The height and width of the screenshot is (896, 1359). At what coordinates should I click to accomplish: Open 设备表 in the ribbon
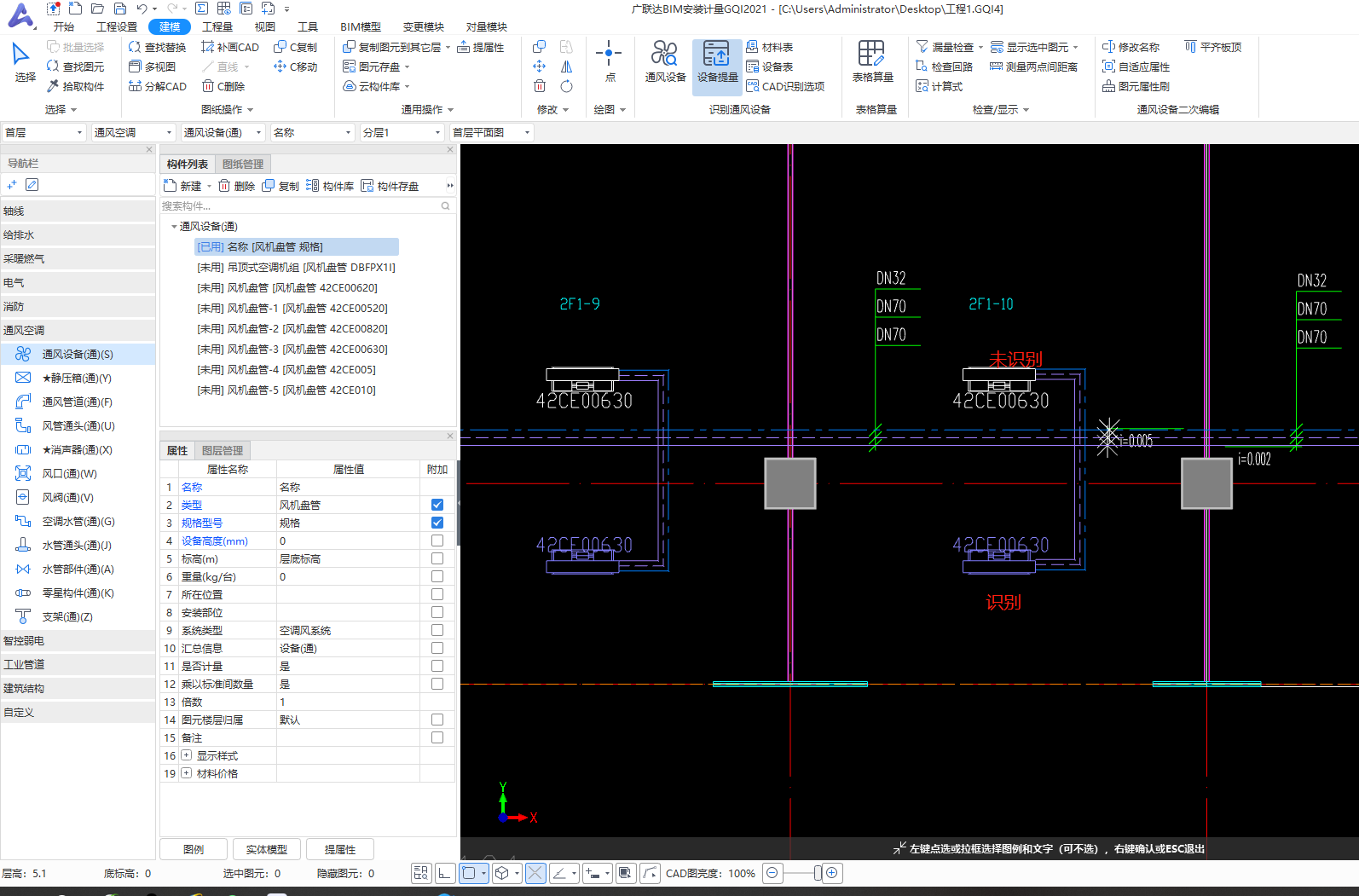pos(770,66)
